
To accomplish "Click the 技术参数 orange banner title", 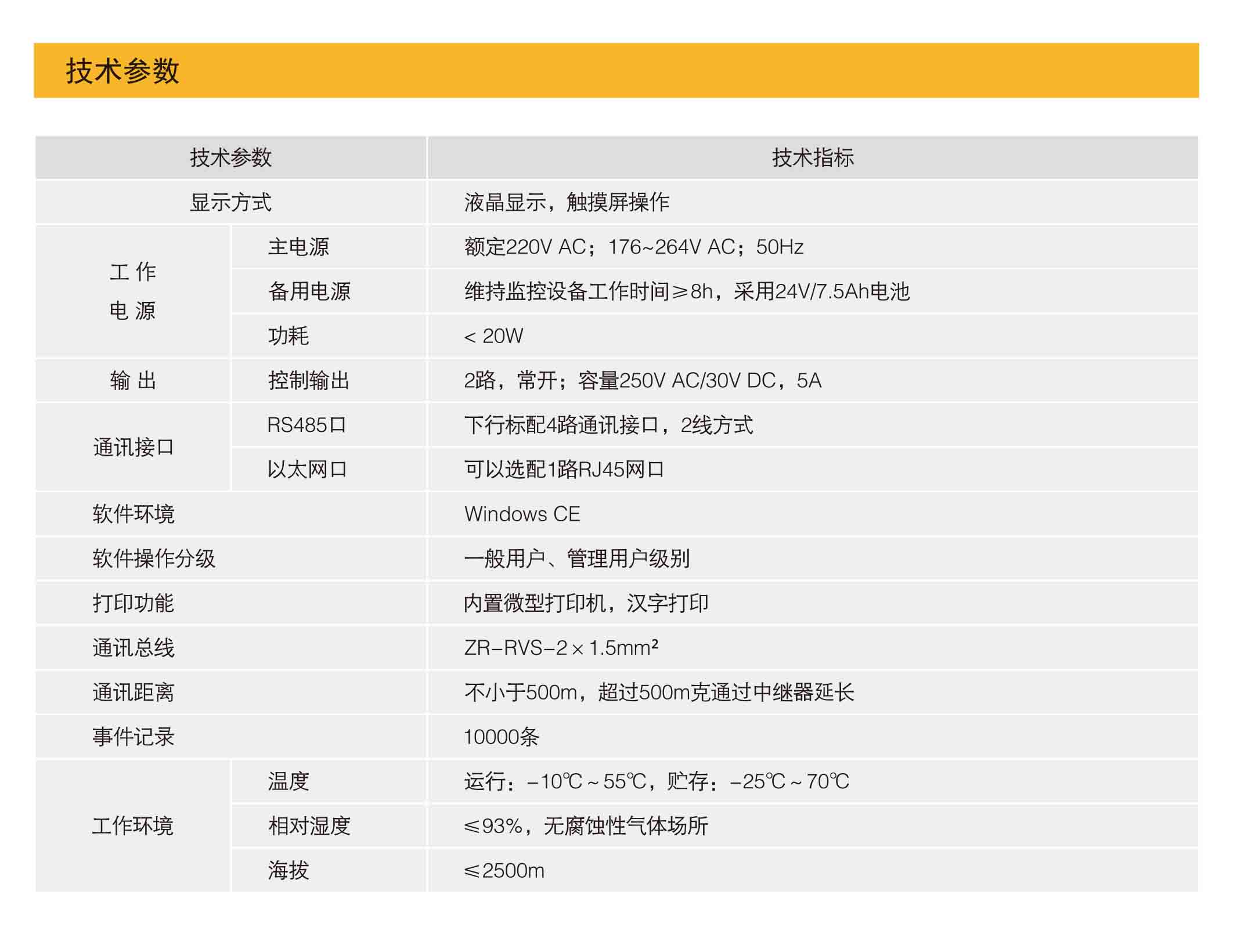I will tap(122, 71).
